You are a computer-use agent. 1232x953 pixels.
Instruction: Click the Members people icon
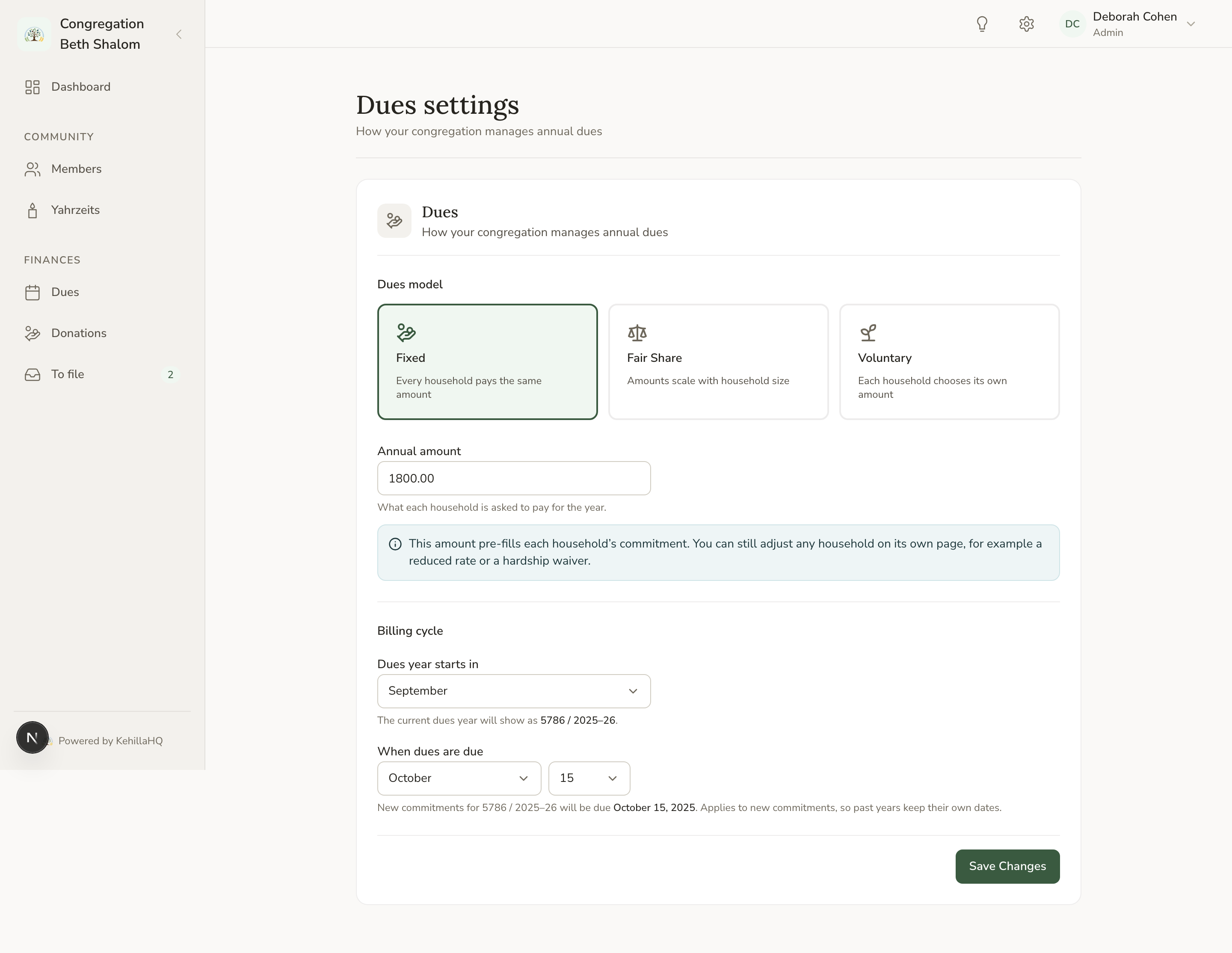click(x=33, y=169)
